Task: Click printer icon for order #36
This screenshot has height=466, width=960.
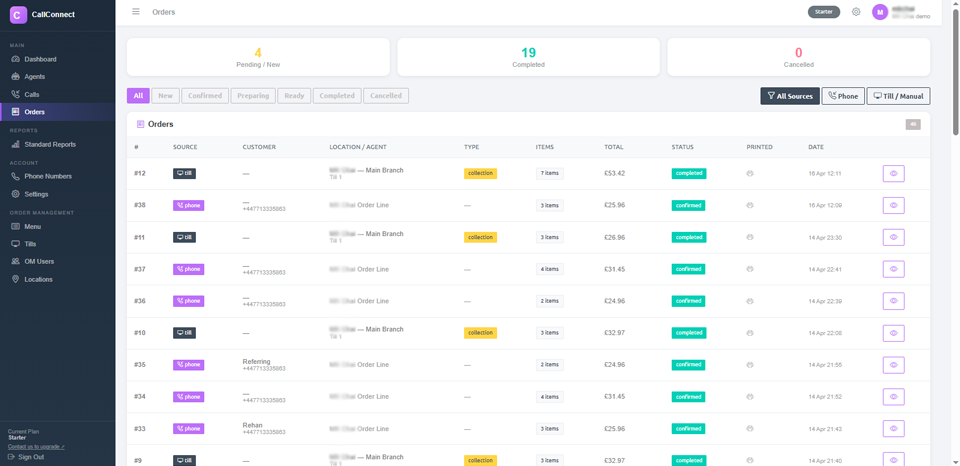Action: [x=750, y=301]
